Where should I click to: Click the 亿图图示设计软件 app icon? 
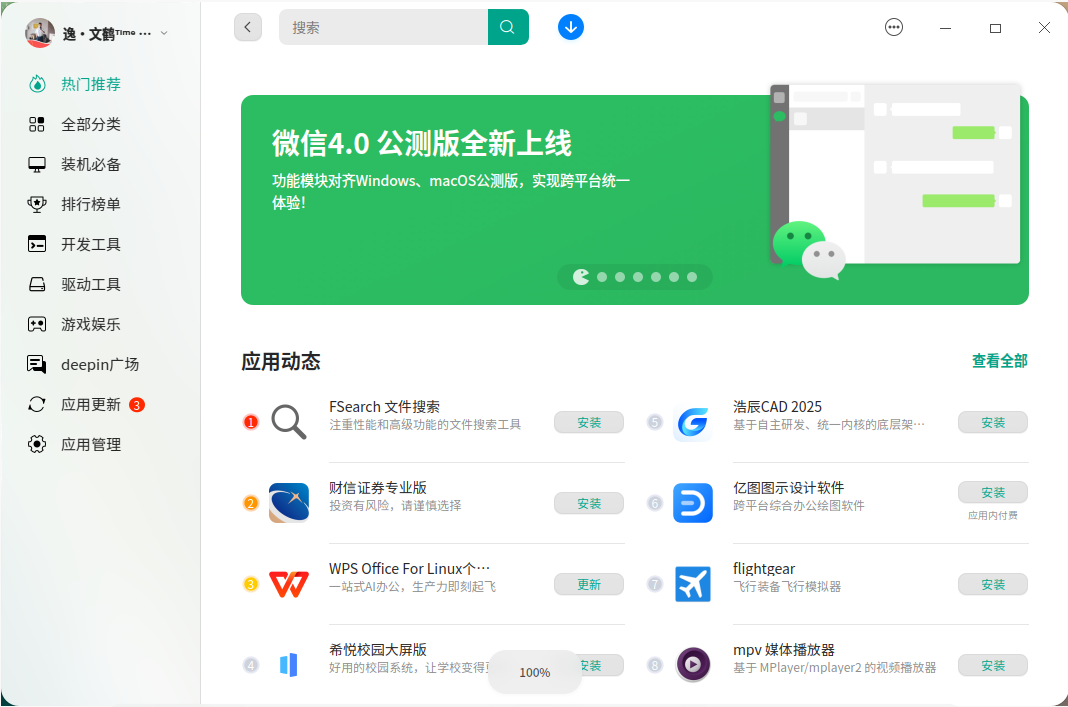click(693, 503)
